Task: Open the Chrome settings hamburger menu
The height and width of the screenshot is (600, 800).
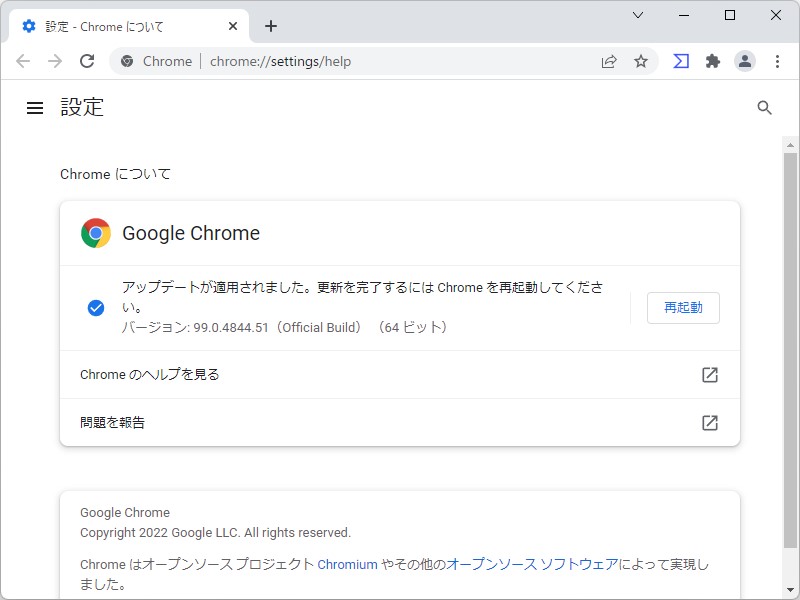Action: (x=35, y=108)
